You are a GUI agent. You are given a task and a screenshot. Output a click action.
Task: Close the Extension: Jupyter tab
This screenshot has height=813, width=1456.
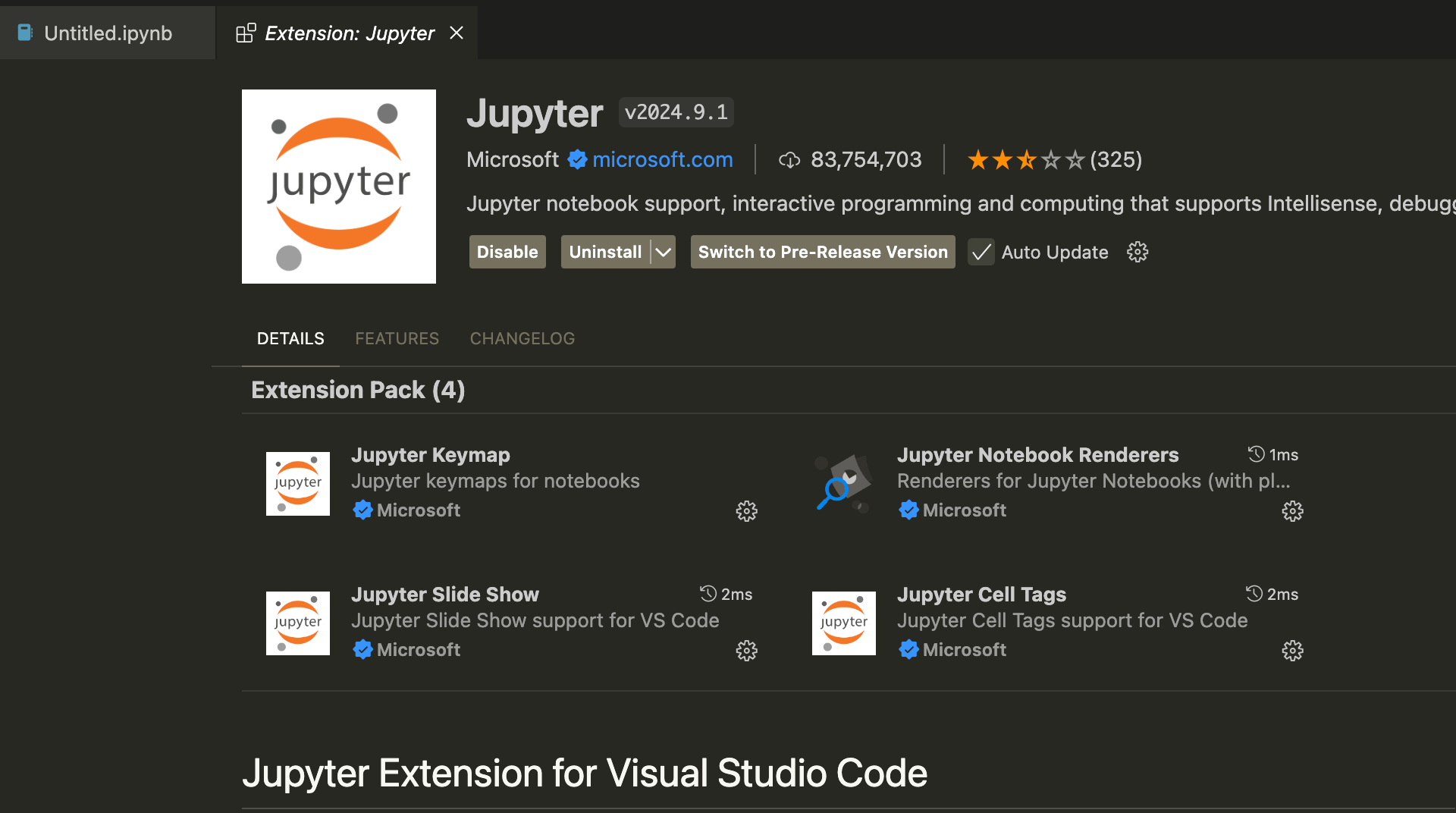457,33
